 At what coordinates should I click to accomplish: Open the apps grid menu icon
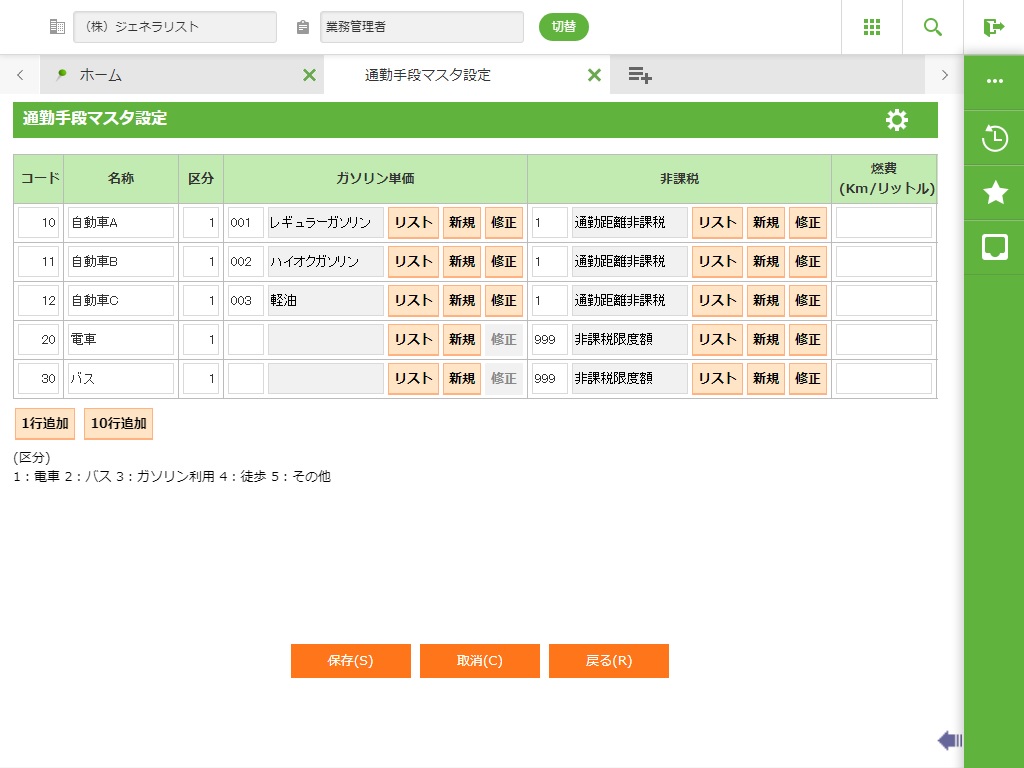(872, 27)
